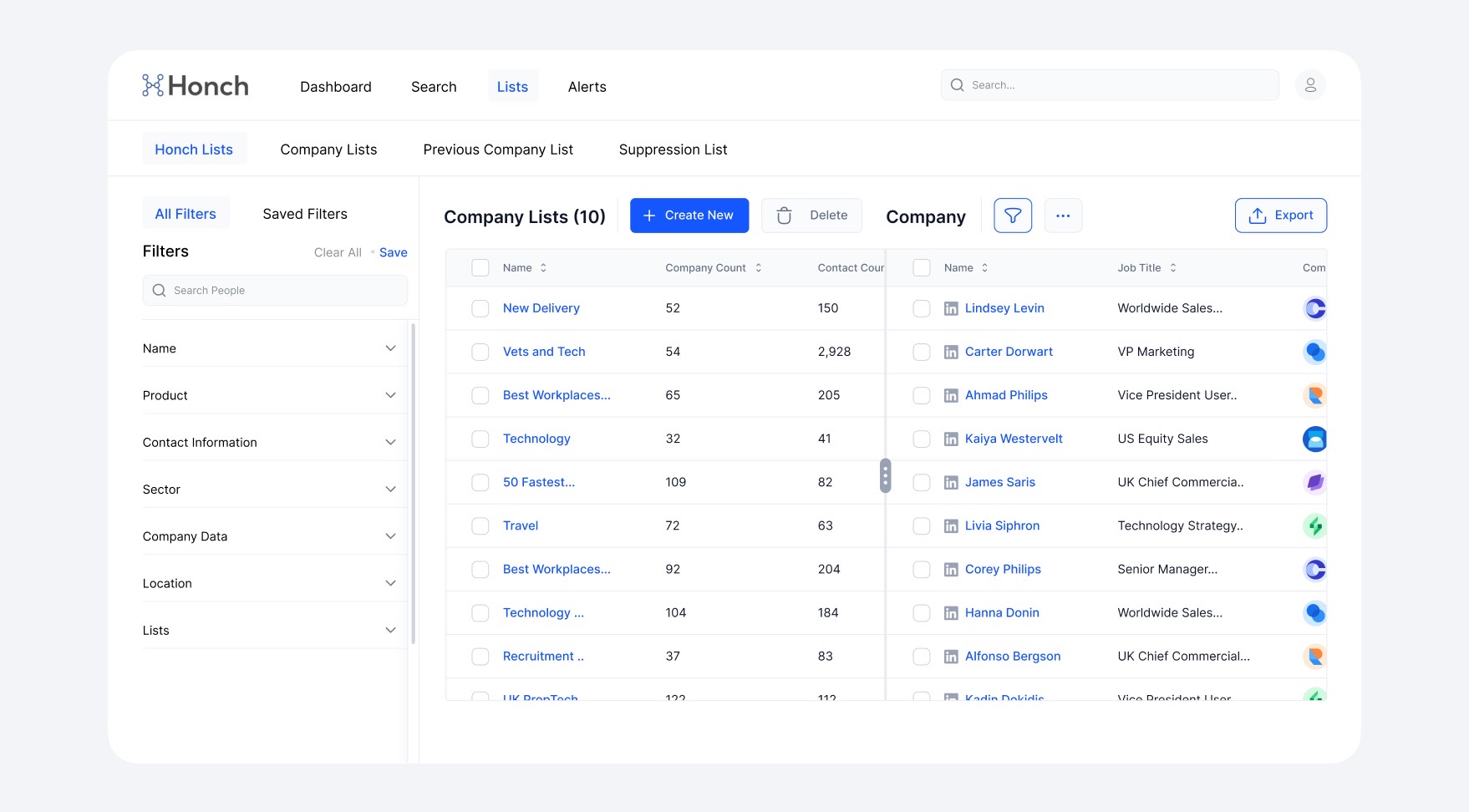Open the user profile avatar
This screenshot has height=812, width=1469.
click(x=1310, y=85)
